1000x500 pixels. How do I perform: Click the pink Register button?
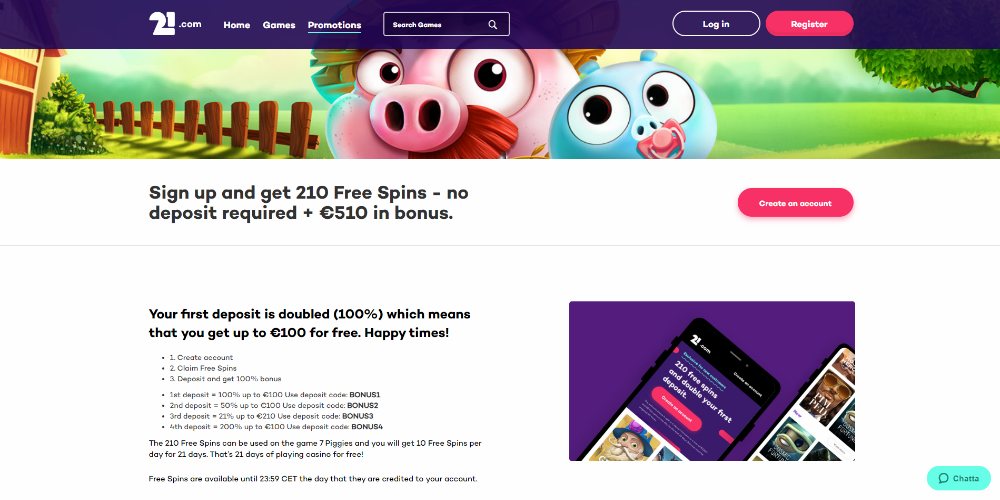[x=809, y=24]
